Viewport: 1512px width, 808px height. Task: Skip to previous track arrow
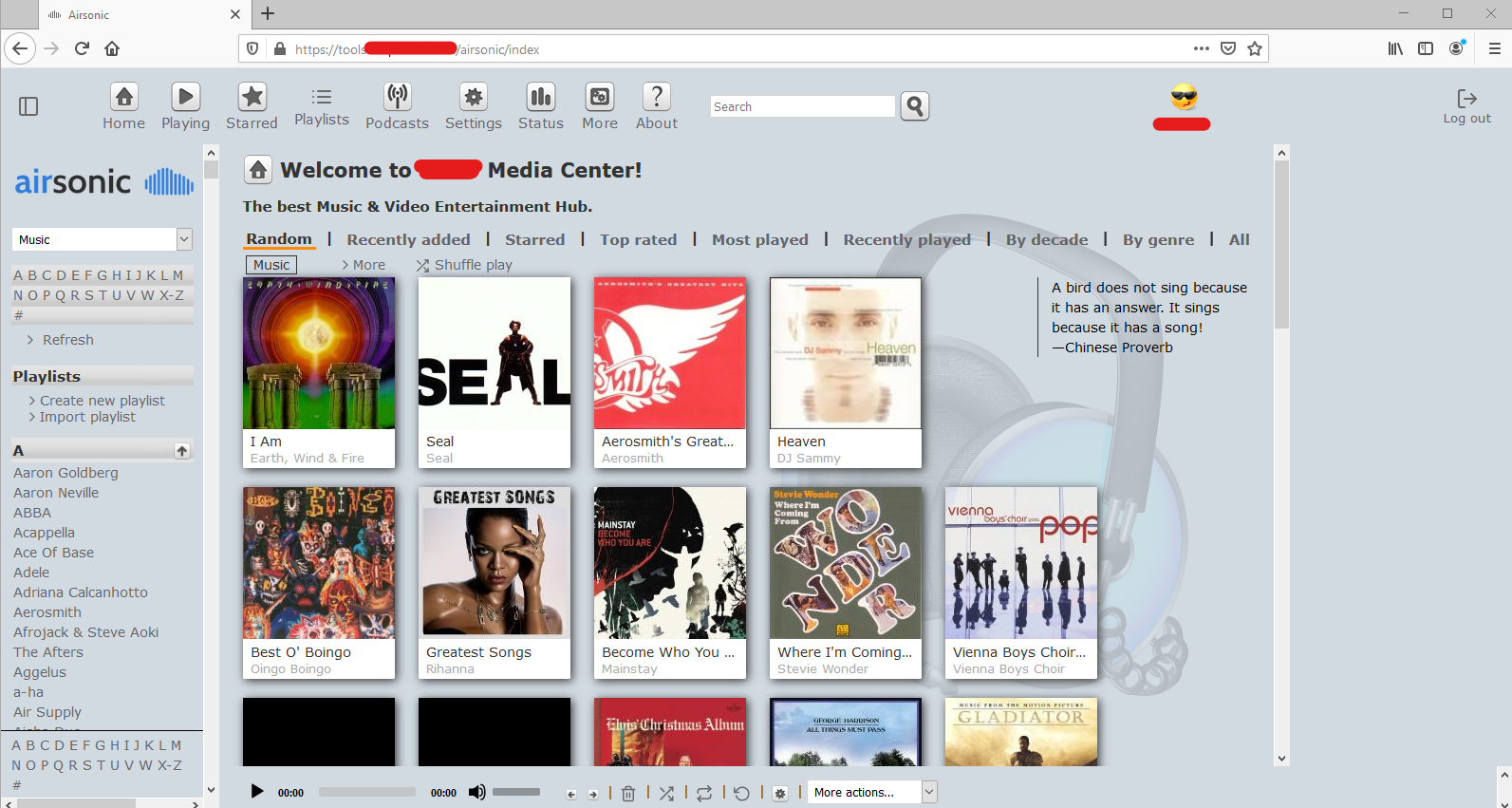tap(571, 795)
